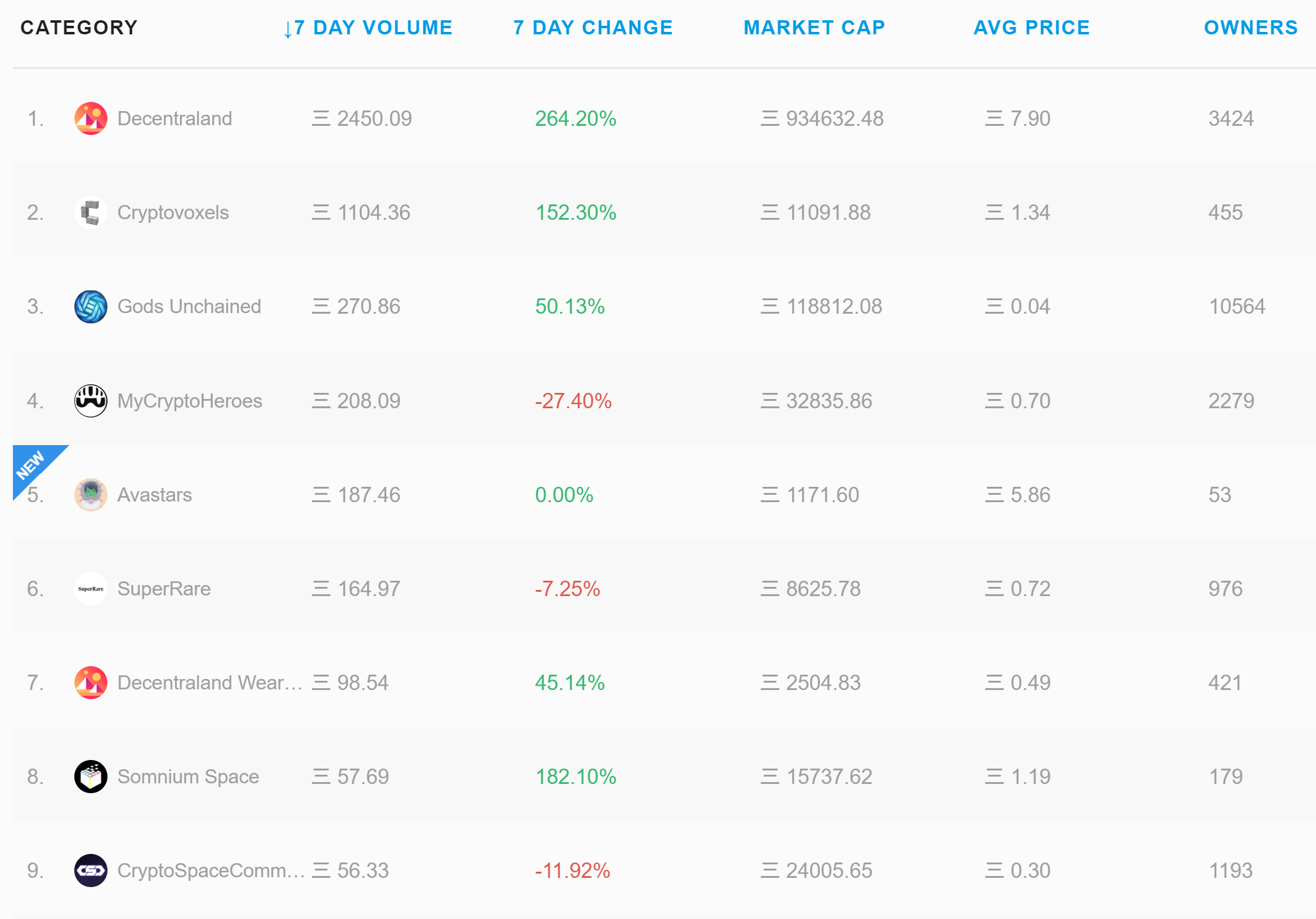Click the Gods Unchained blue icon

[90, 306]
